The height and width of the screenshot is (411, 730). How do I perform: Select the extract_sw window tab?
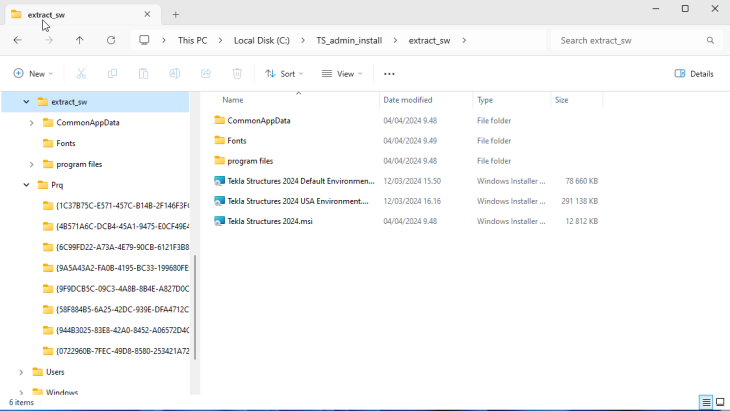coord(83,14)
